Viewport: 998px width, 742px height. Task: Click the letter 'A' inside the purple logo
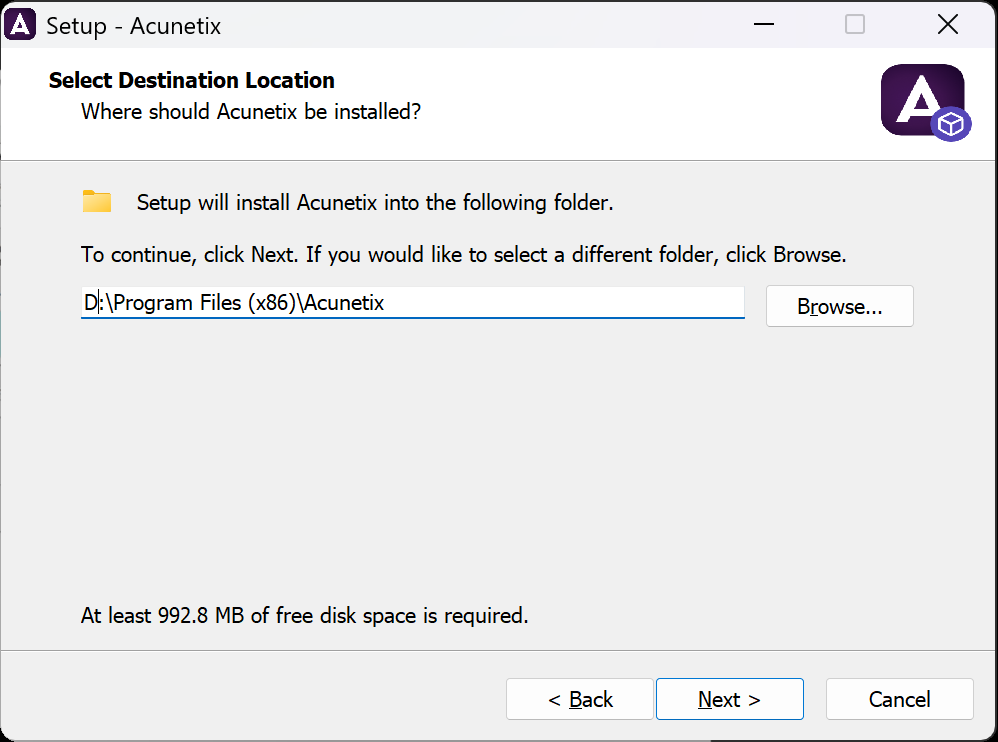tap(917, 98)
